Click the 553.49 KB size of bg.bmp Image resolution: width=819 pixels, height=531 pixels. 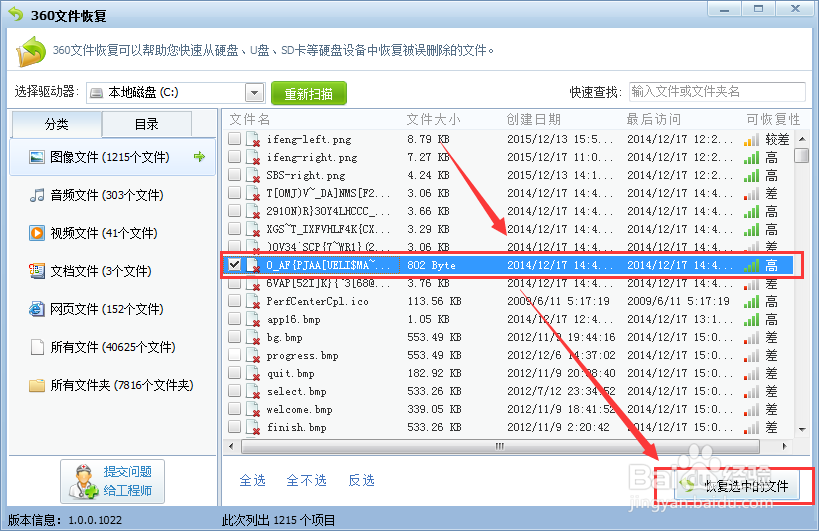point(434,337)
